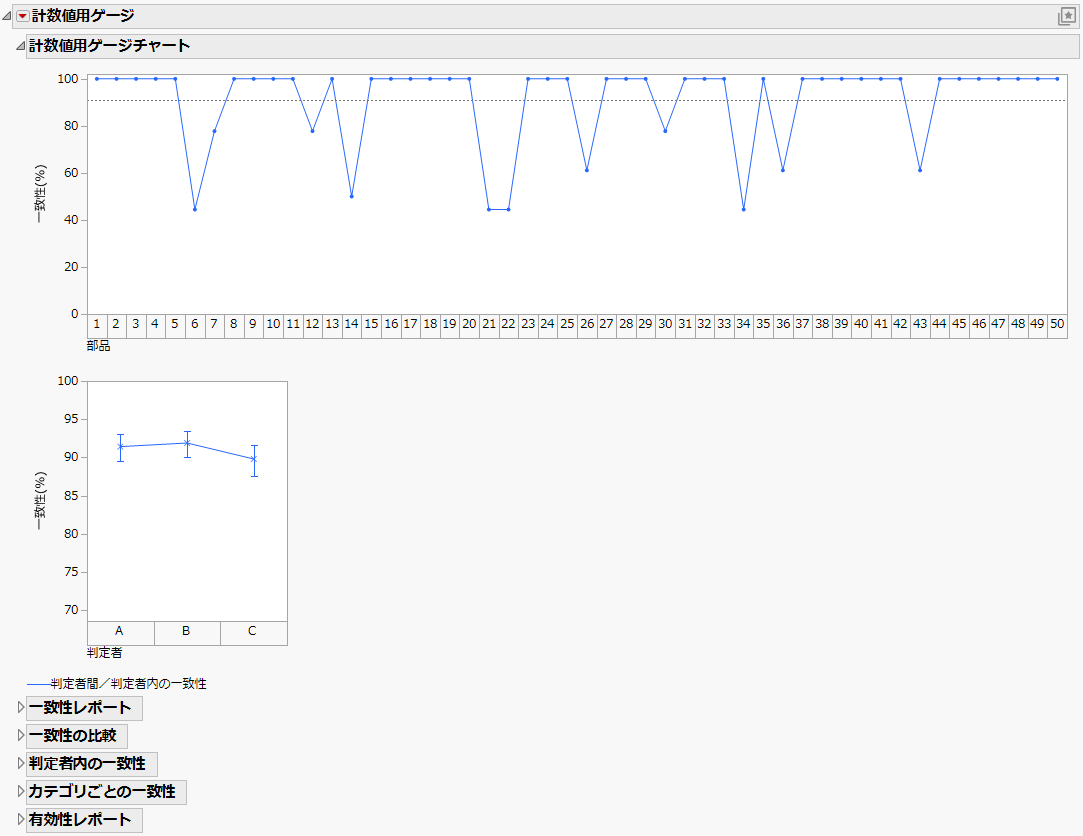The height and width of the screenshot is (836, 1083).
Task: Expand the 判定者内の一致性 section
Action: pyautogui.click(x=88, y=764)
